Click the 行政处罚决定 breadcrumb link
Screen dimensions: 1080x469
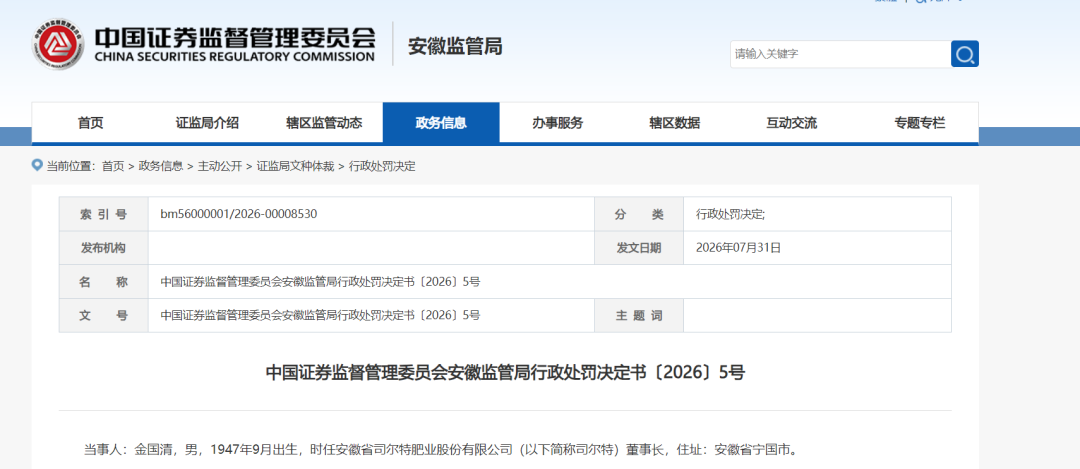(x=382, y=166)
